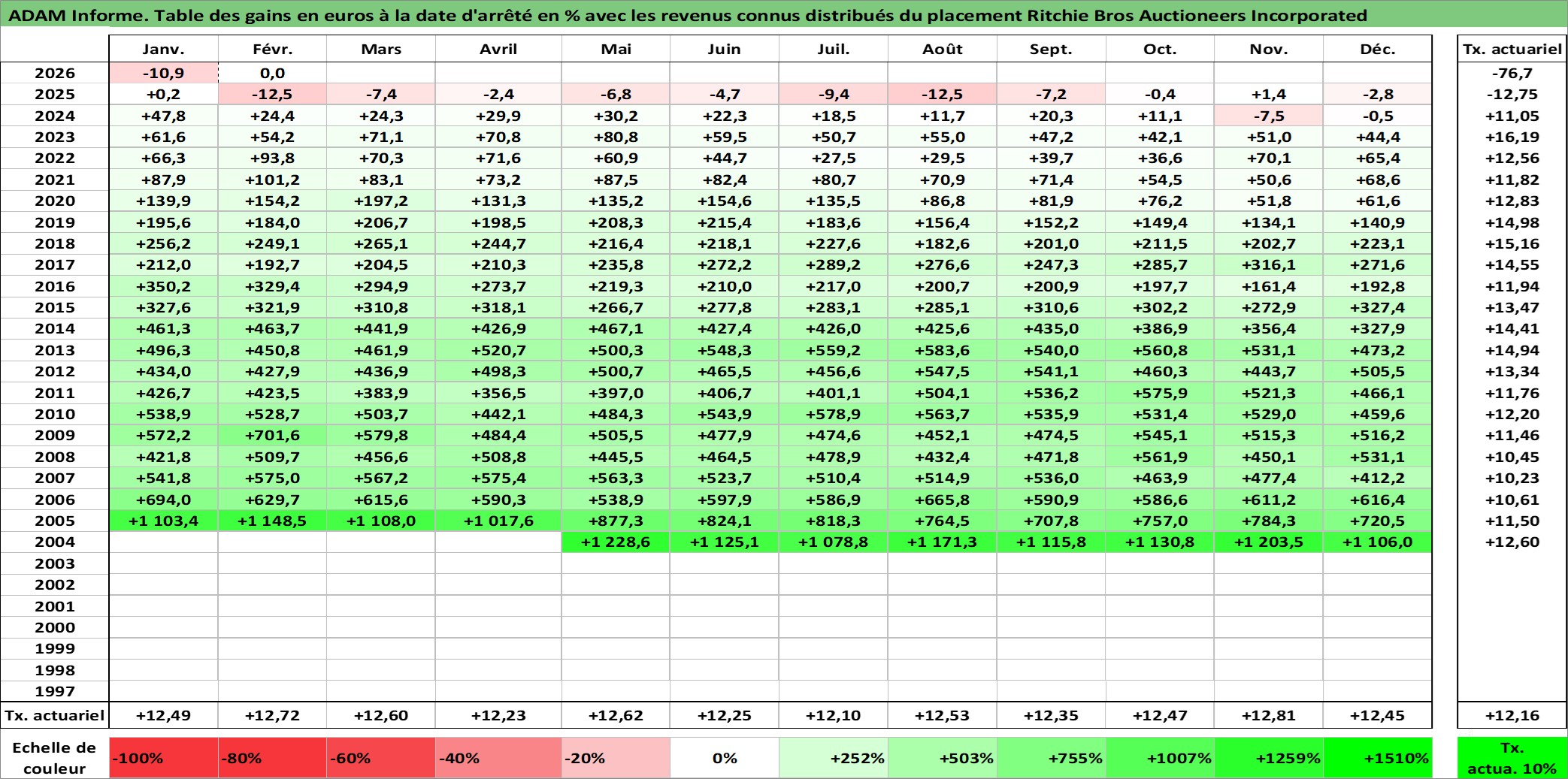Click the +197,2 cell in March 2020
This screenshot has width=1568, height=779.
[381, 201]
